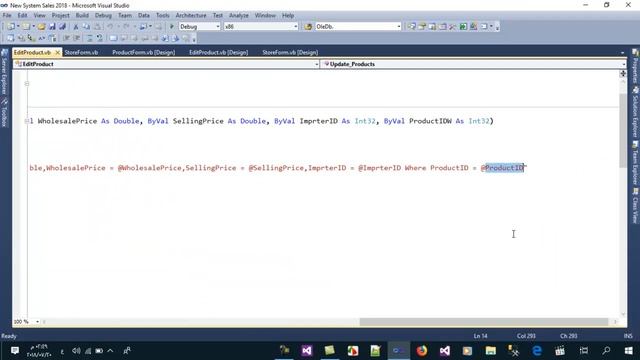Open the Toolbox side panel tab
Screen dimensions: 640x360
pos(4,112)
